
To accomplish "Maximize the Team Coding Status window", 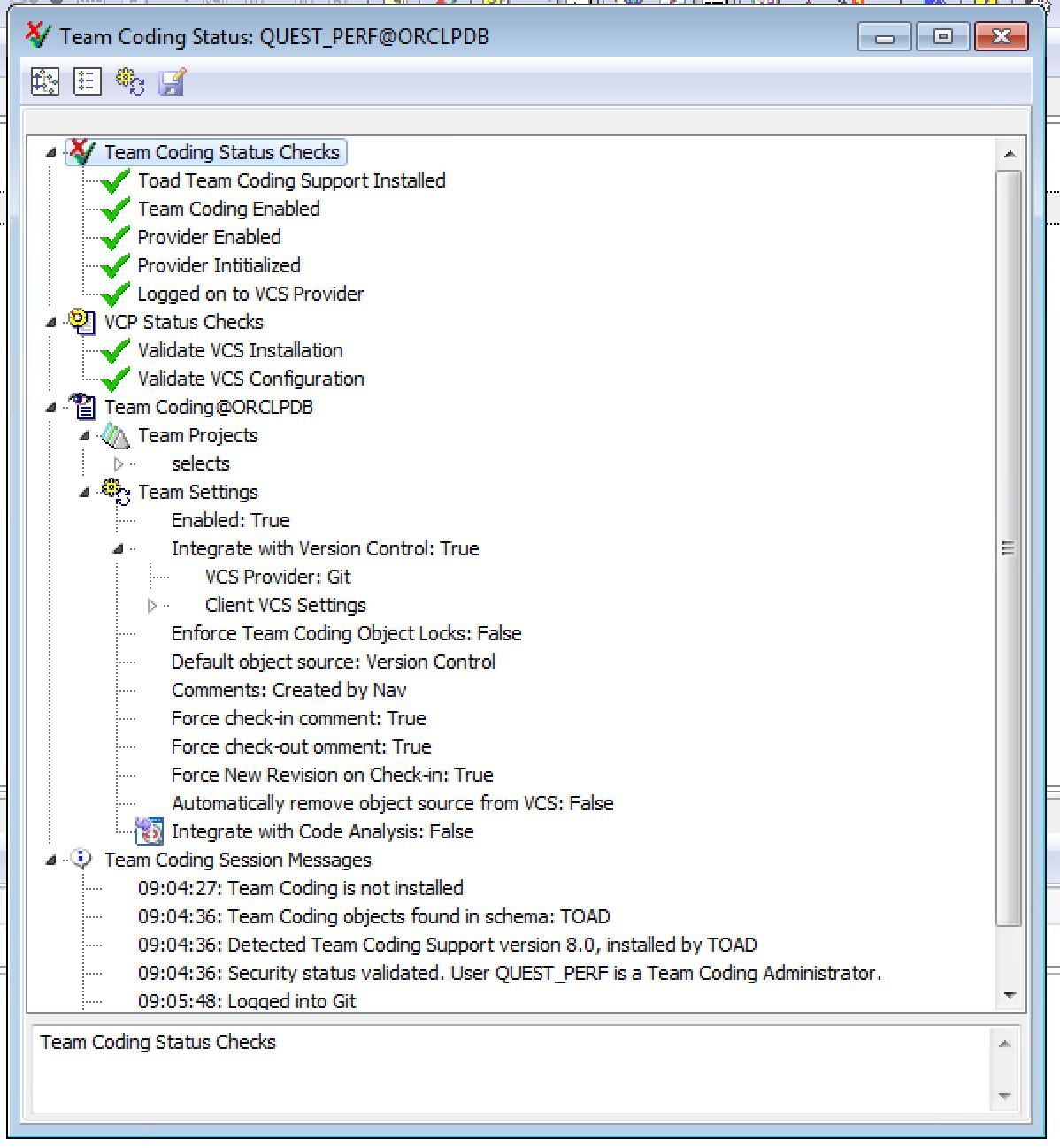I will [942, 36].
